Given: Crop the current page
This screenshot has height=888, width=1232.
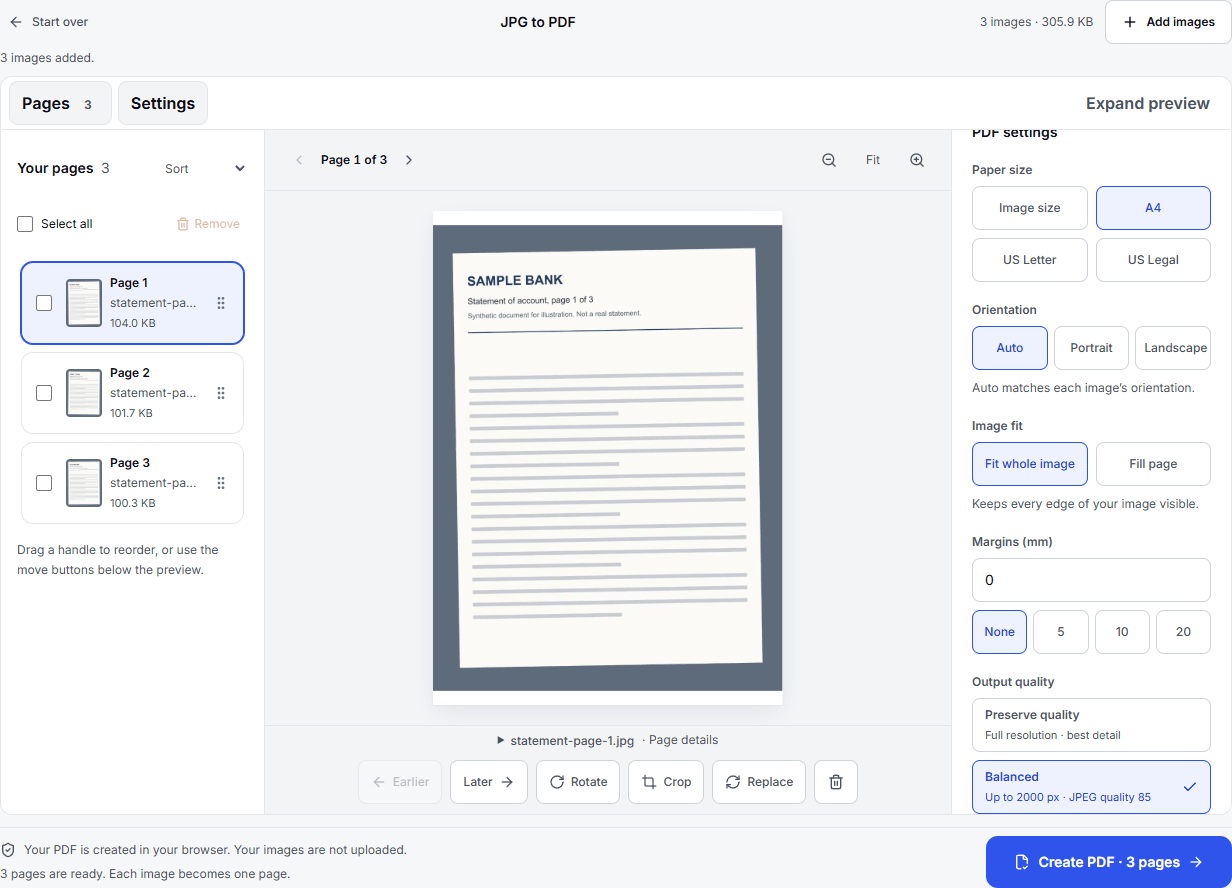Looking at the screenshot, I should pos(666,782).
